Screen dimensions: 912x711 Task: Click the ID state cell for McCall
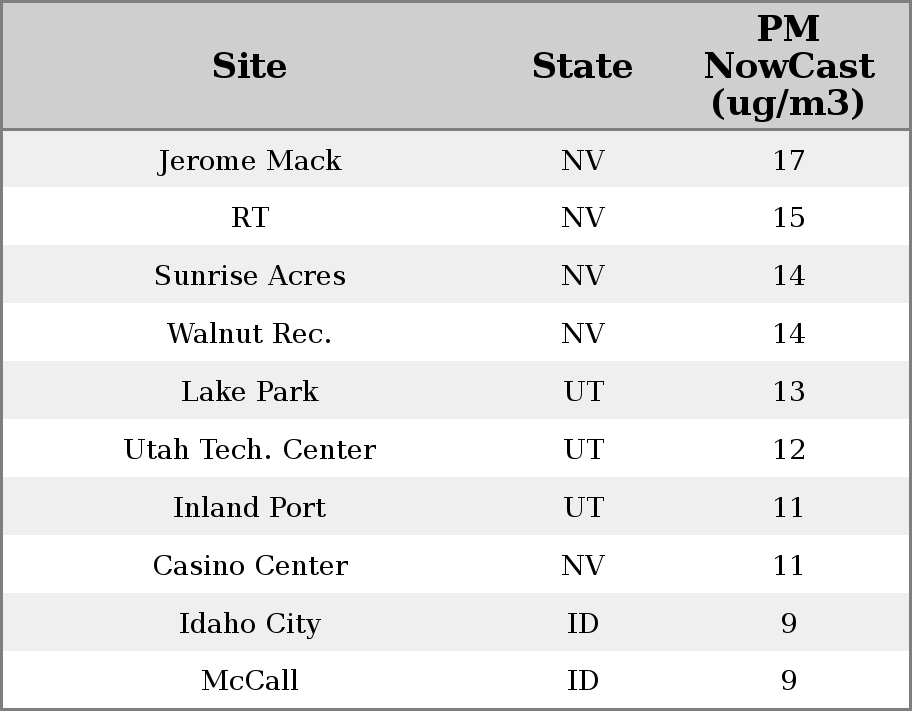click(x=582, y=681)
